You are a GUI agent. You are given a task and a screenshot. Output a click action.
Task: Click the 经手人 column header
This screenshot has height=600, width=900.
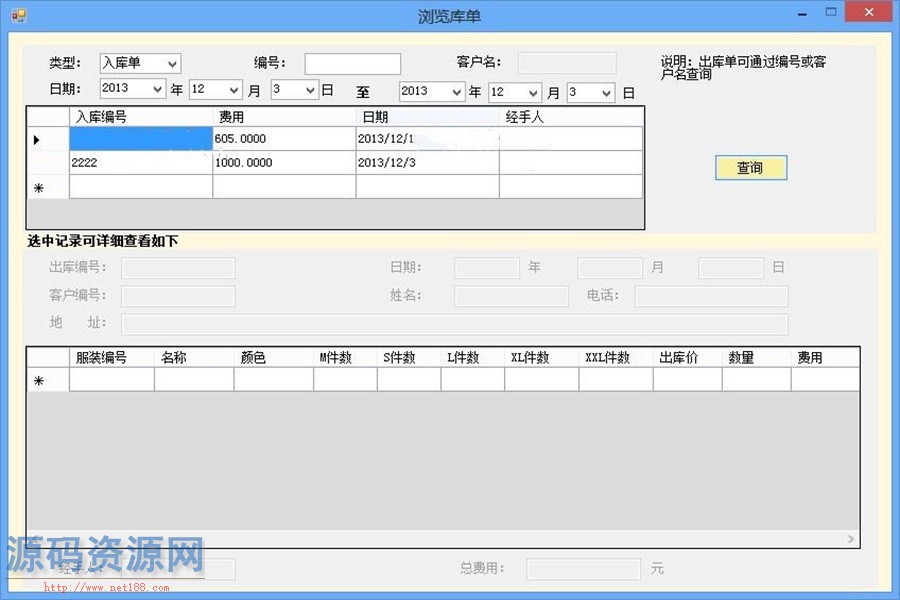click(x=571, y=117)
